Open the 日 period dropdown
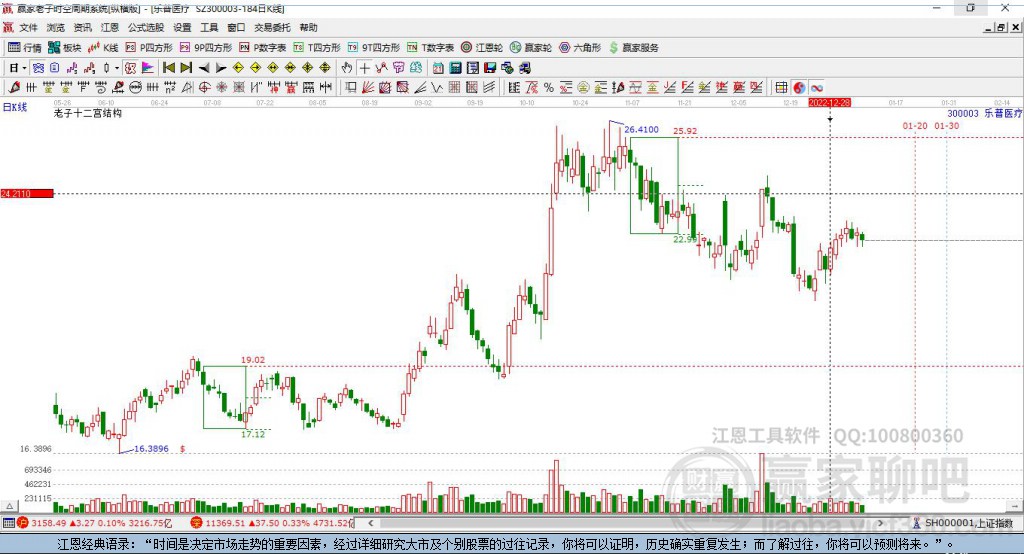The image size is (1024, 554). [17, 68]
